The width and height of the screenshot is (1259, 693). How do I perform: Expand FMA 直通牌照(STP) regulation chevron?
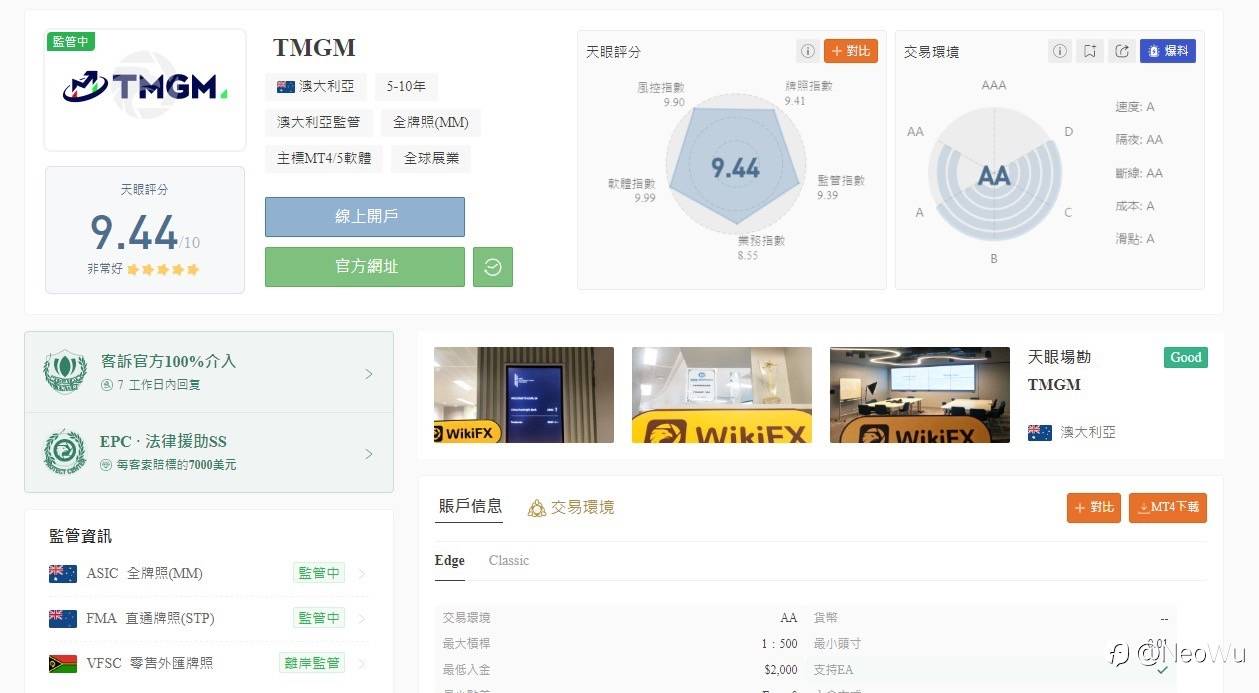362,619
